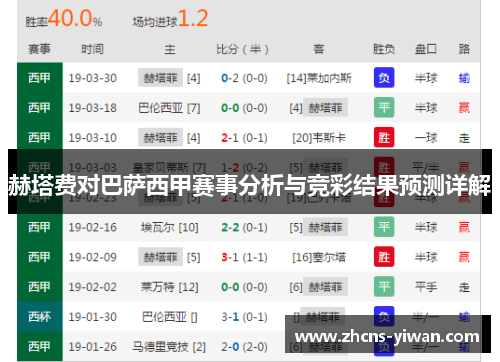500x362 pixels.
Task: Click the 负 badge in the 19-03-30 row
Action: pos(384,78)
